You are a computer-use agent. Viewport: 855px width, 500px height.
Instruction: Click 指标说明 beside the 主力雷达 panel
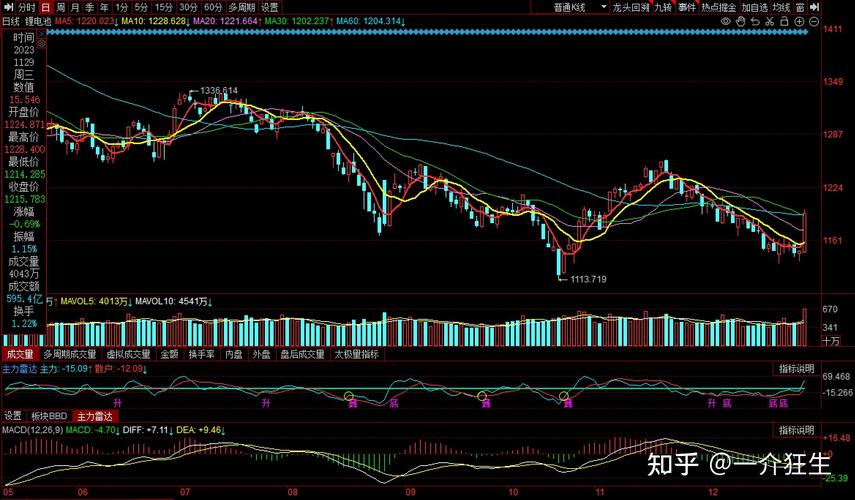(x=797, y=369)
